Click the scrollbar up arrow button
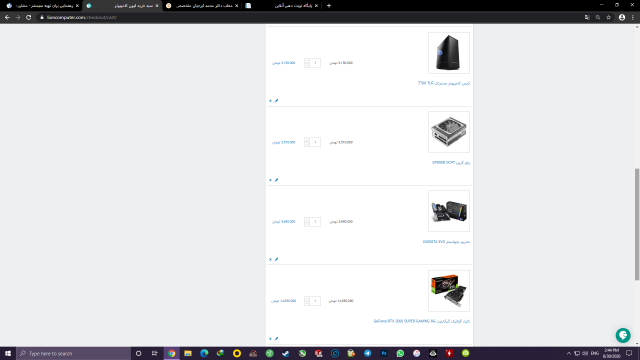This screenshot has width=640, height=360. pos(637,27)
